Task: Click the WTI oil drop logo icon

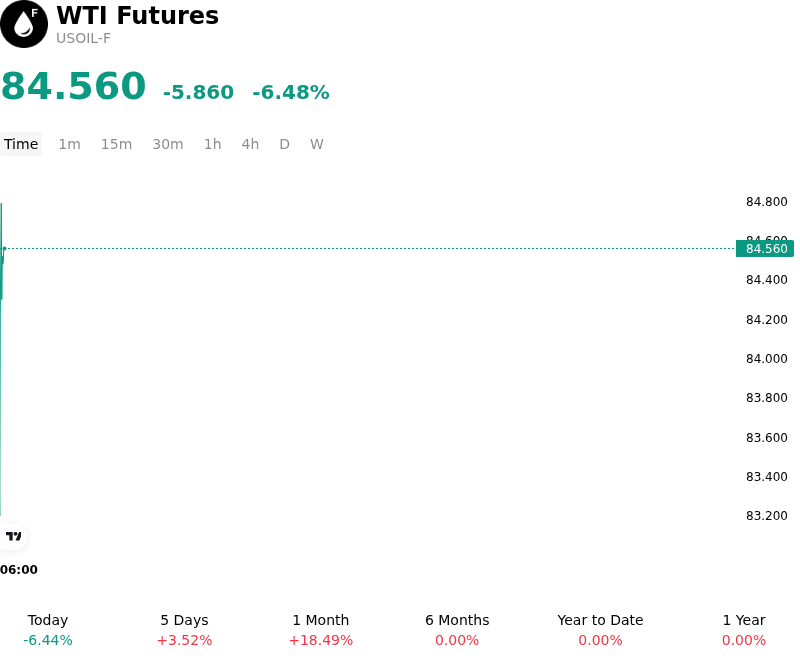Action: (24, 24)
